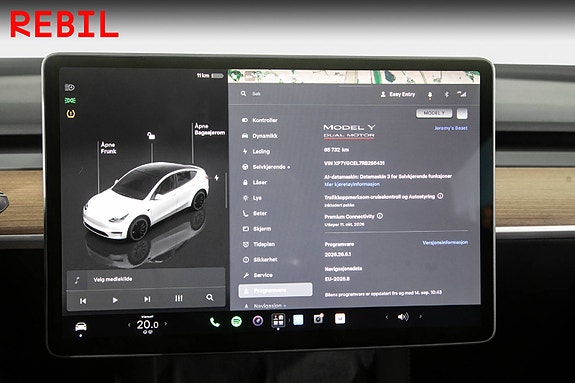The height and width of the screenshot is (383, 575).
Task: Play the media
Action: click(x=115, y=300)
